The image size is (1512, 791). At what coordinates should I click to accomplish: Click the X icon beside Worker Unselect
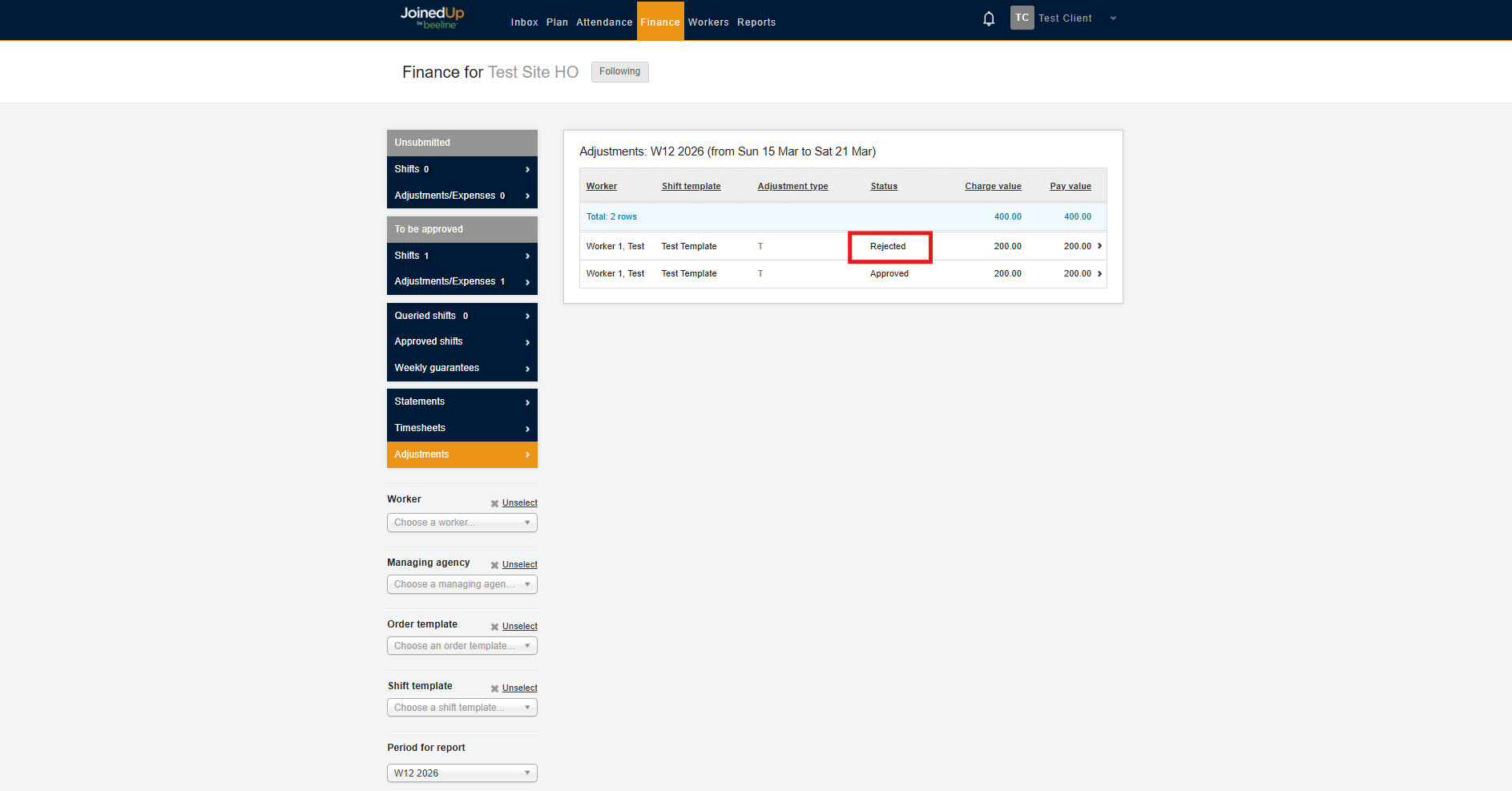click(x=494, y=503)
